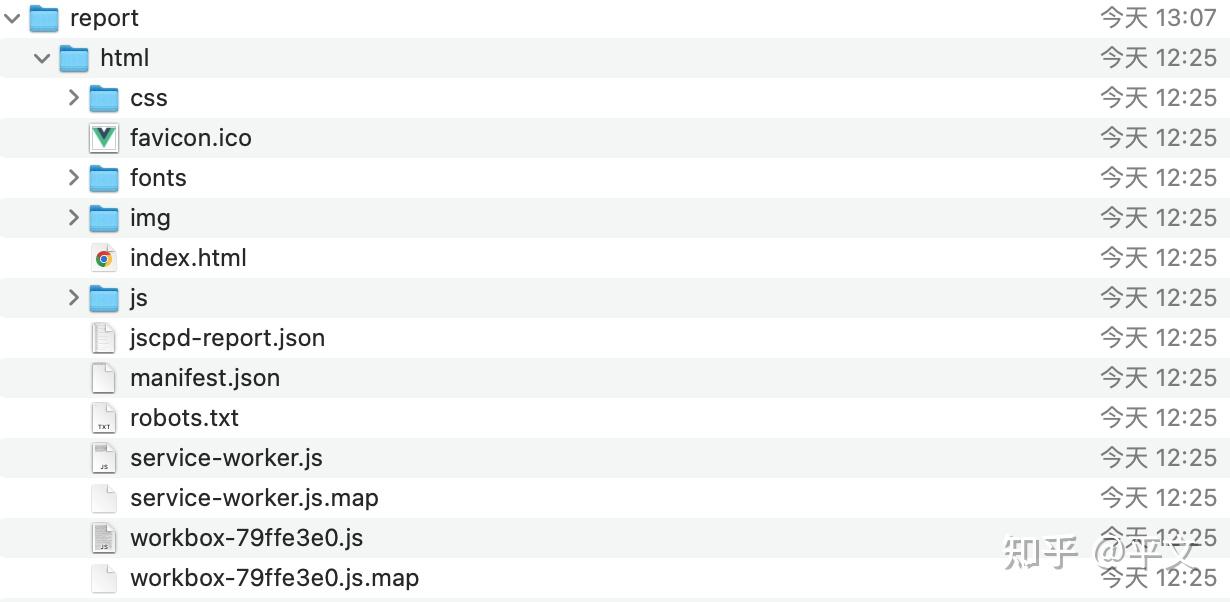Click the report folder's 13:07 date
Screen dimensions: 1230x602
1158,18
